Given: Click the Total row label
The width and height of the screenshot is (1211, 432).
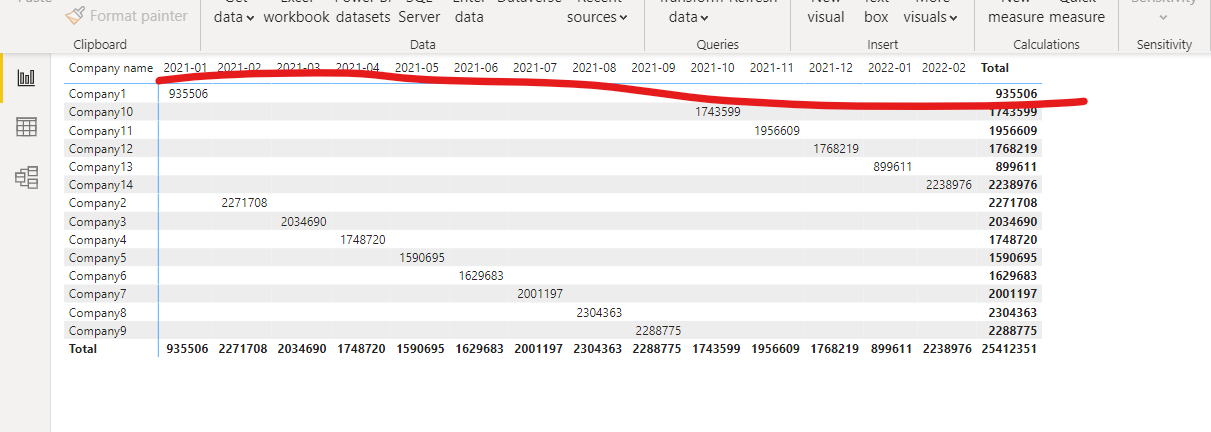Looking at the screenshot, I should (x=82, y=349).
